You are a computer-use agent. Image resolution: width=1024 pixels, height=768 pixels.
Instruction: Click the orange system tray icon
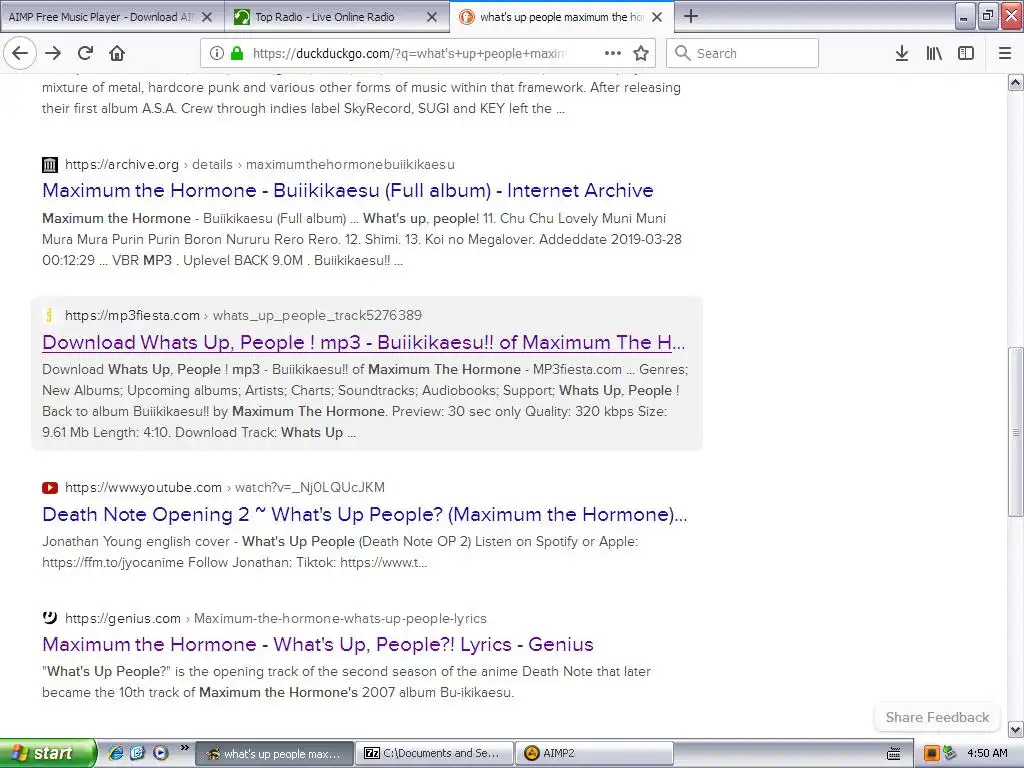pyautogui.click(x=931, y=754)
